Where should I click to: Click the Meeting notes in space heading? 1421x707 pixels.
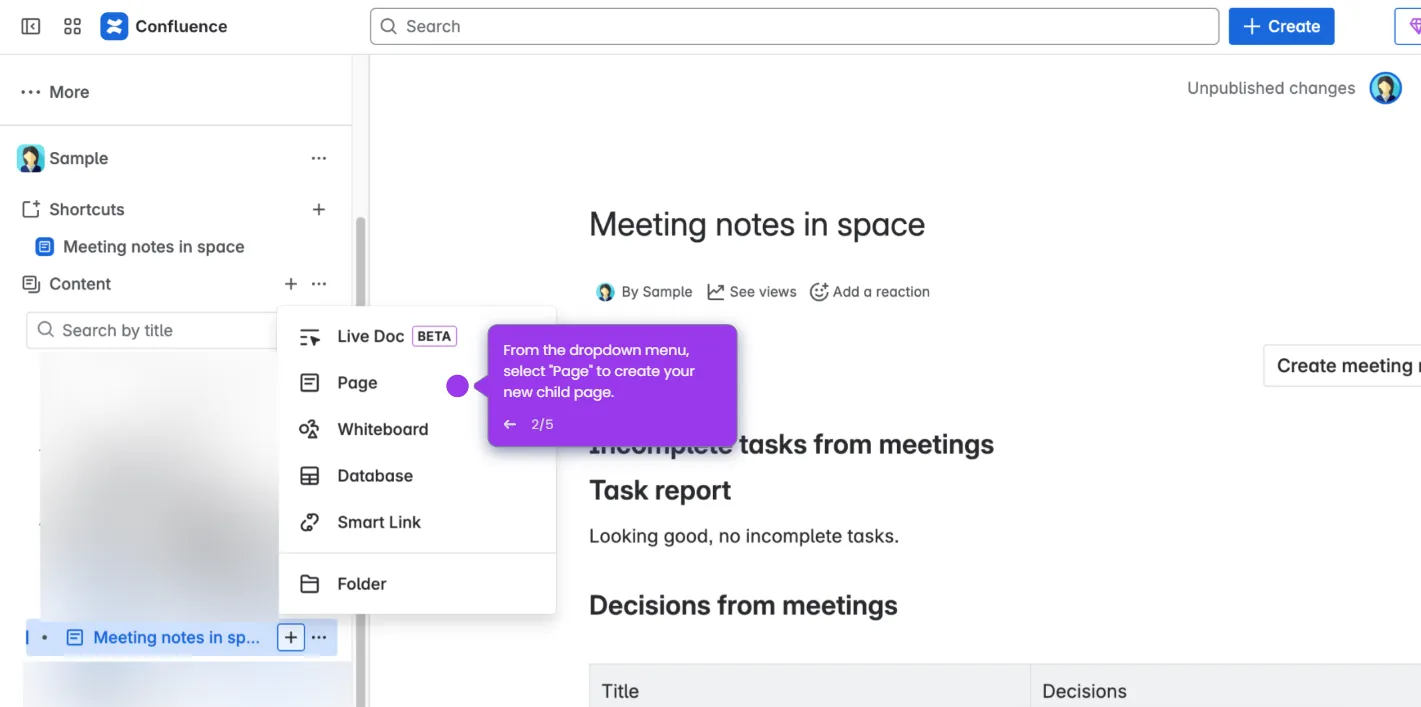(x=757, y=224)
